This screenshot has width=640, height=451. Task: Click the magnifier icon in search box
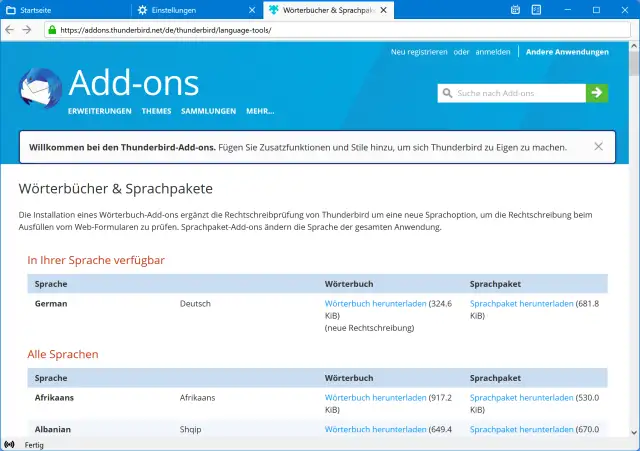pos(447,93)
